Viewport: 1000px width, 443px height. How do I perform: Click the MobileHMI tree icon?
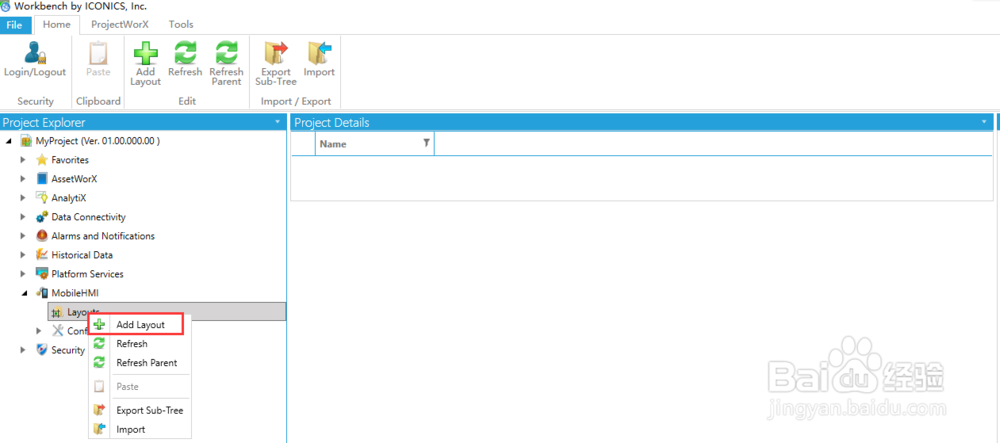[x=42, y=293]
